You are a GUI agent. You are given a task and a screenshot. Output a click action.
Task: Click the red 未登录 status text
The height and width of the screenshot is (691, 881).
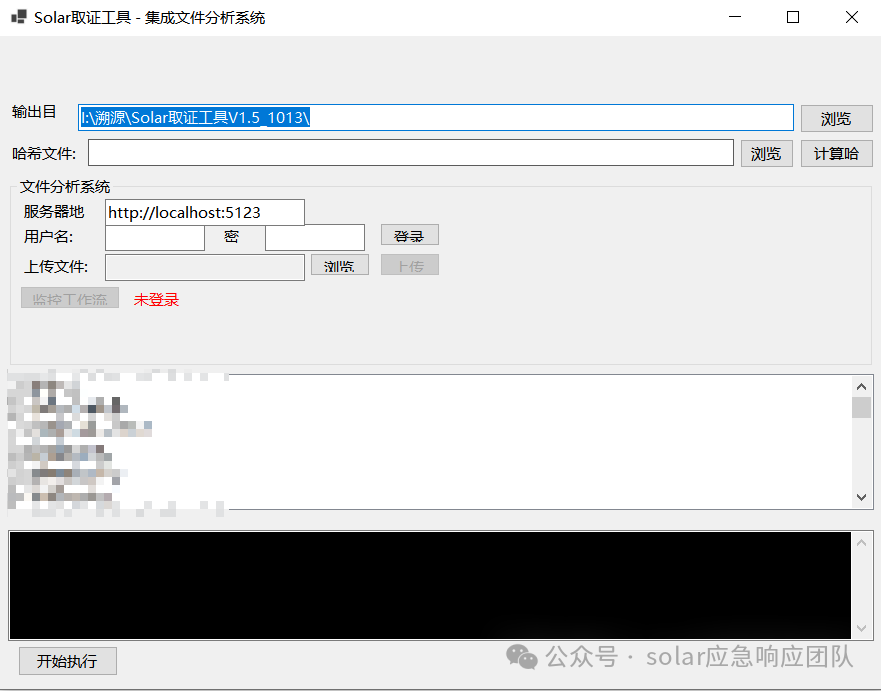(156, 299)
